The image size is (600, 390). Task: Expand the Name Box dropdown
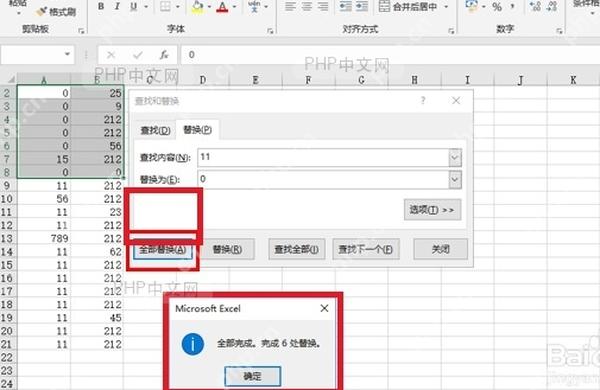[67, 54]
